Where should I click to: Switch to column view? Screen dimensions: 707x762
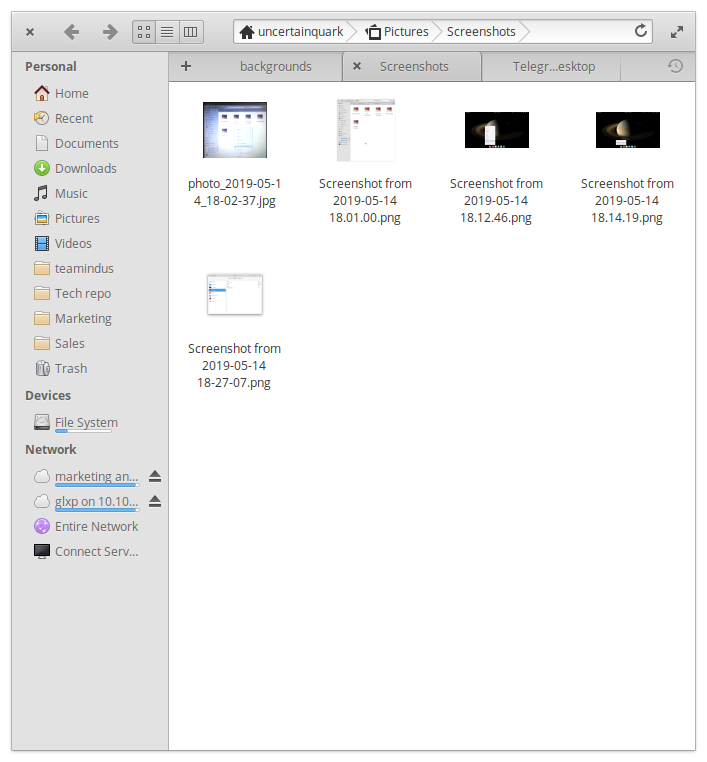(x=190, y=32)
